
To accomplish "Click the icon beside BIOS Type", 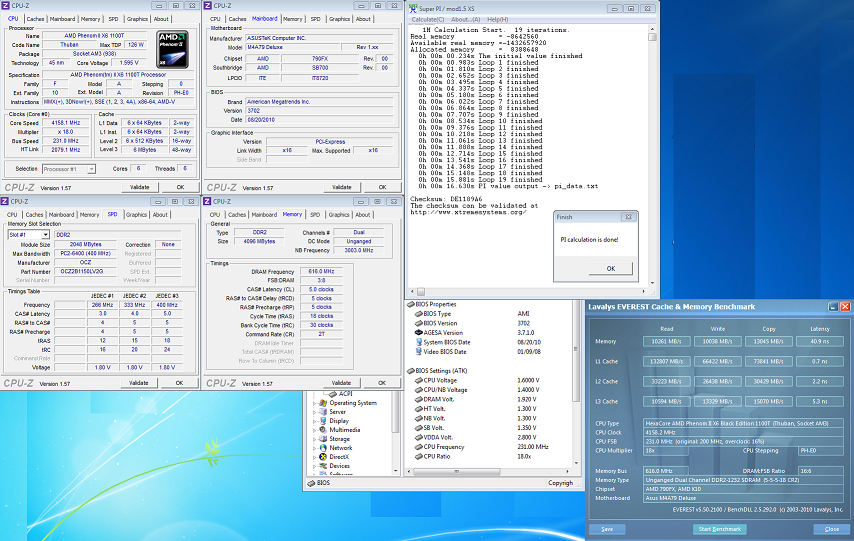I will (x=419, y=314).
